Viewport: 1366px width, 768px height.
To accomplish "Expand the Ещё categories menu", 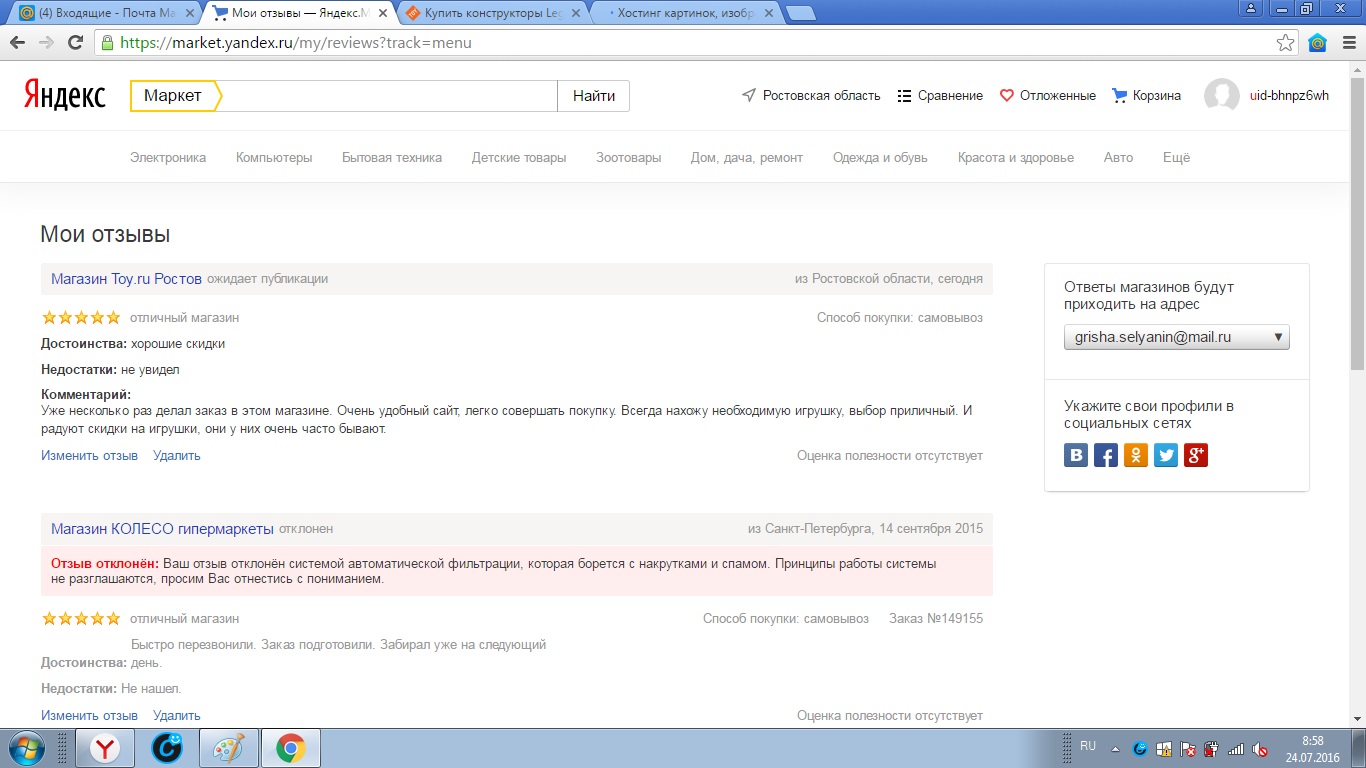I will coord(1176,157).
